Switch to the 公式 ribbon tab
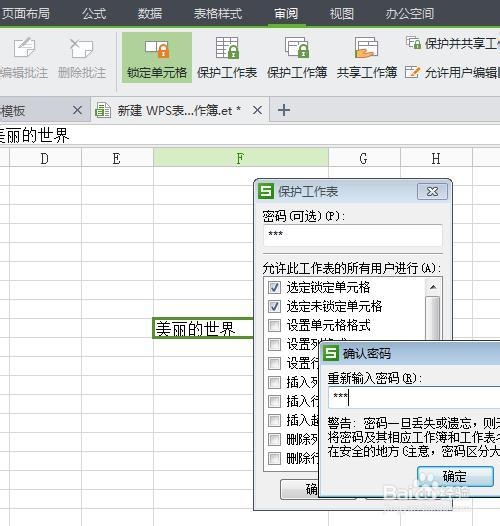 (x=94, y=14)
